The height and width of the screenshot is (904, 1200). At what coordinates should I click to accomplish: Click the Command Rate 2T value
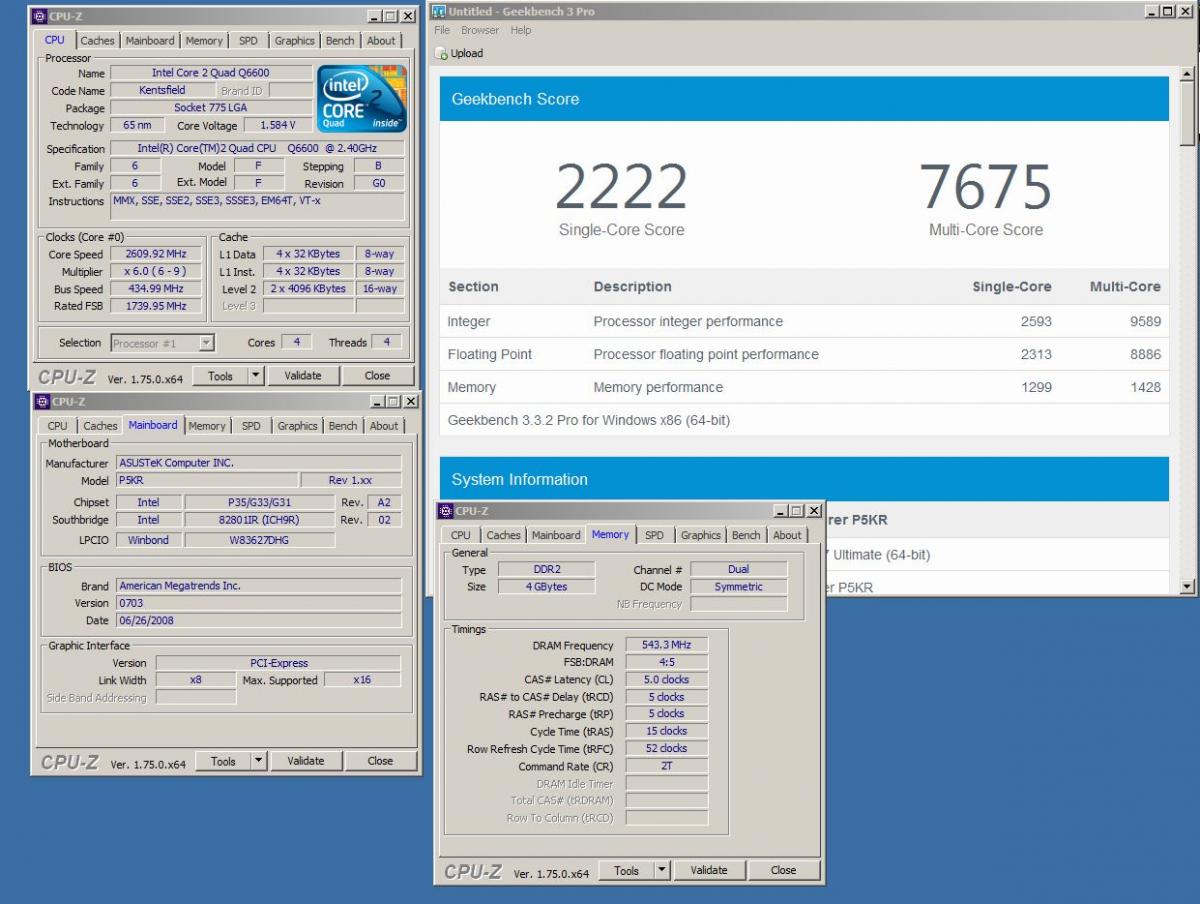[x=667, y=767]
